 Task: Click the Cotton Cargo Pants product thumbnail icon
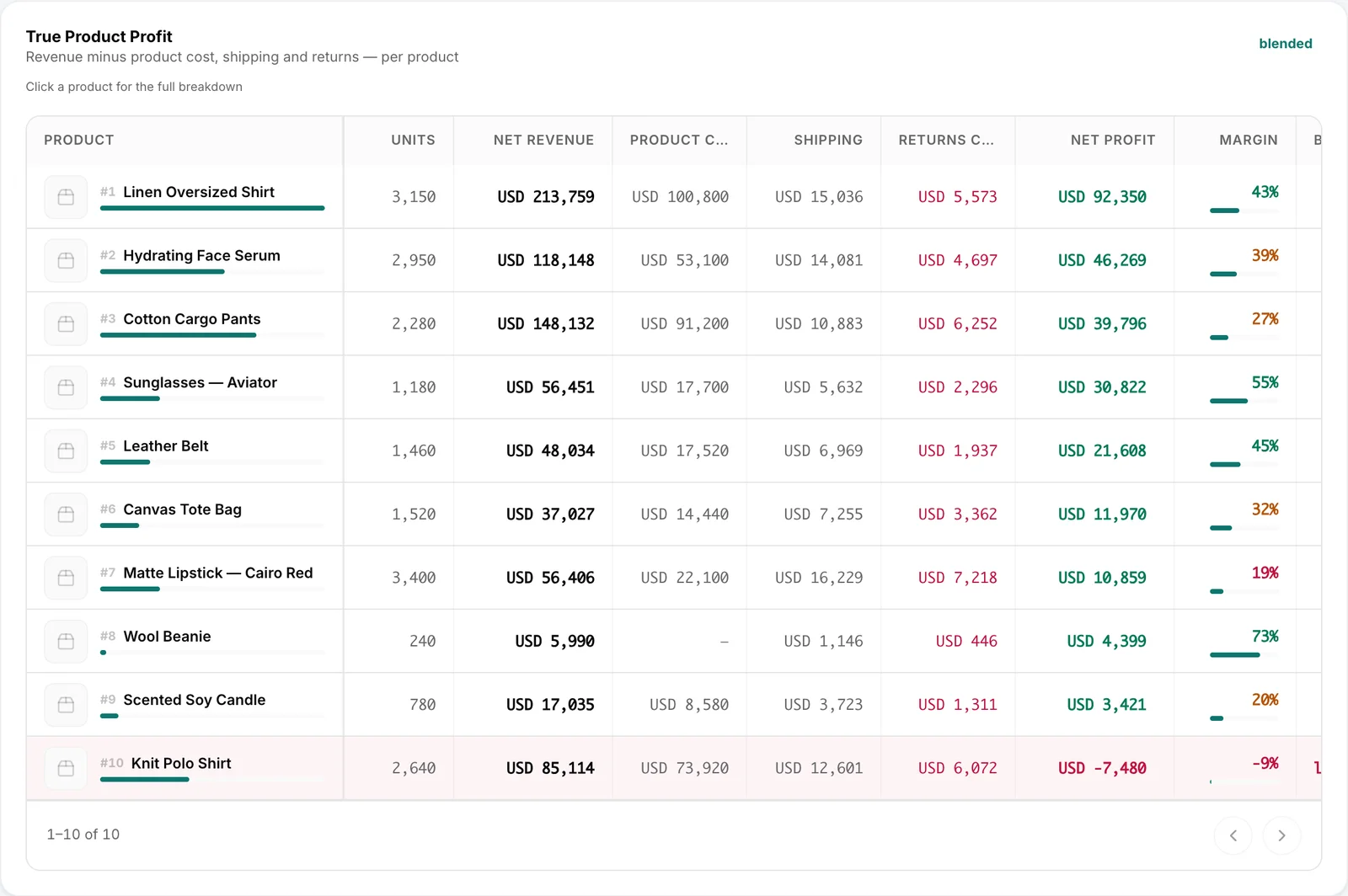[x=66, y=324]
